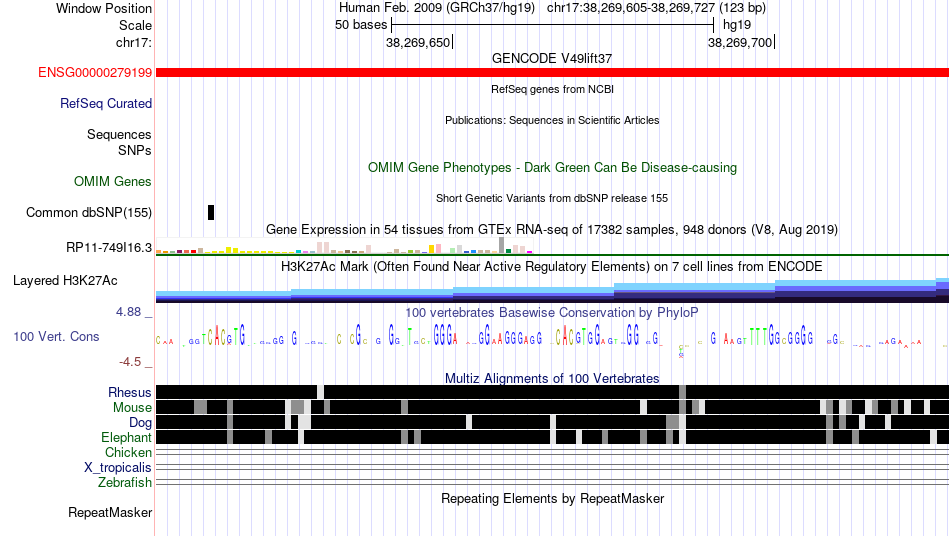This screenshot has height=536, width=950.
Task: Select the Elephant alignment row label
Action: (127, 437)
